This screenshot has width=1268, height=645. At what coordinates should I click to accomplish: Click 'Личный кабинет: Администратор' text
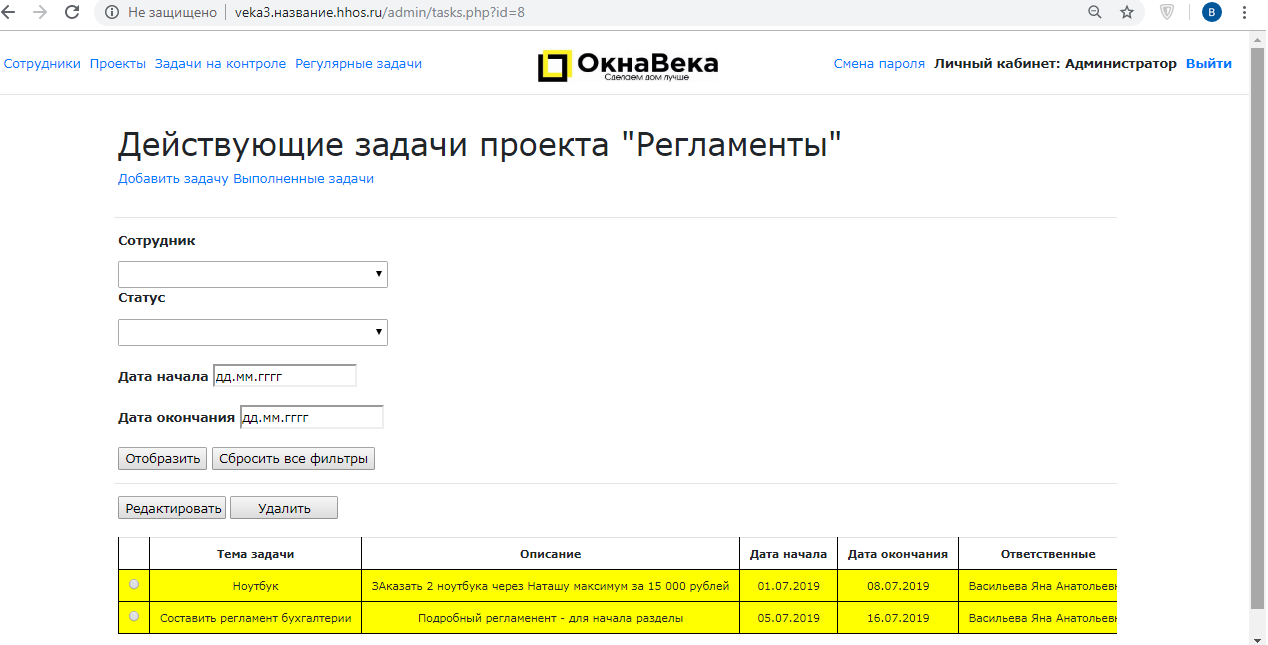(1055, 64)
